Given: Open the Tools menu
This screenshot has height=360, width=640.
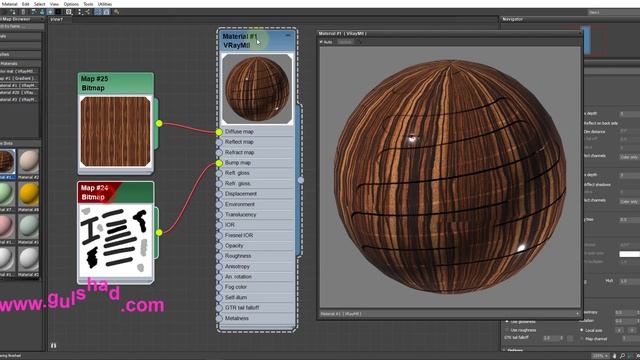Looking at the screenshot, I should [x=88, y=4].
